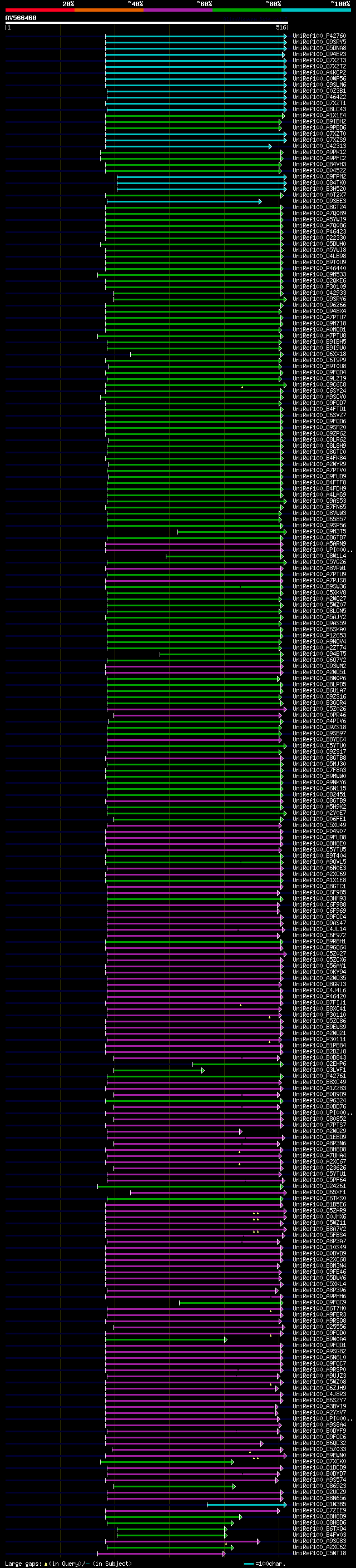Click label UniRef100_A9PK12

pyautogui.click(x=319, y=152)
